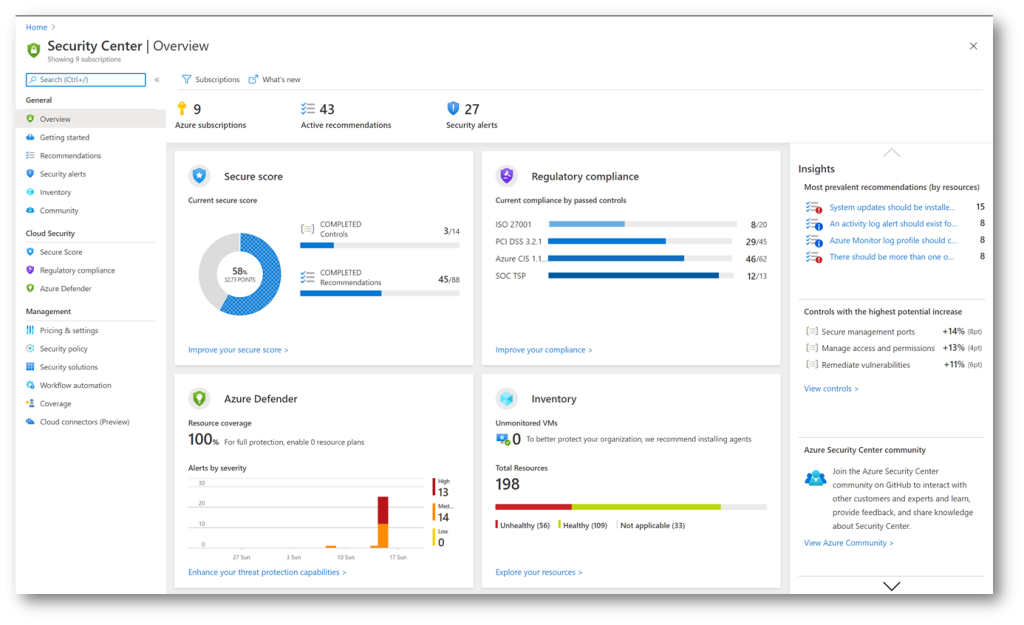This screenshot has height=625, width=1024.
Task: Click the Completed Controls progress bar
Action: 379,246
